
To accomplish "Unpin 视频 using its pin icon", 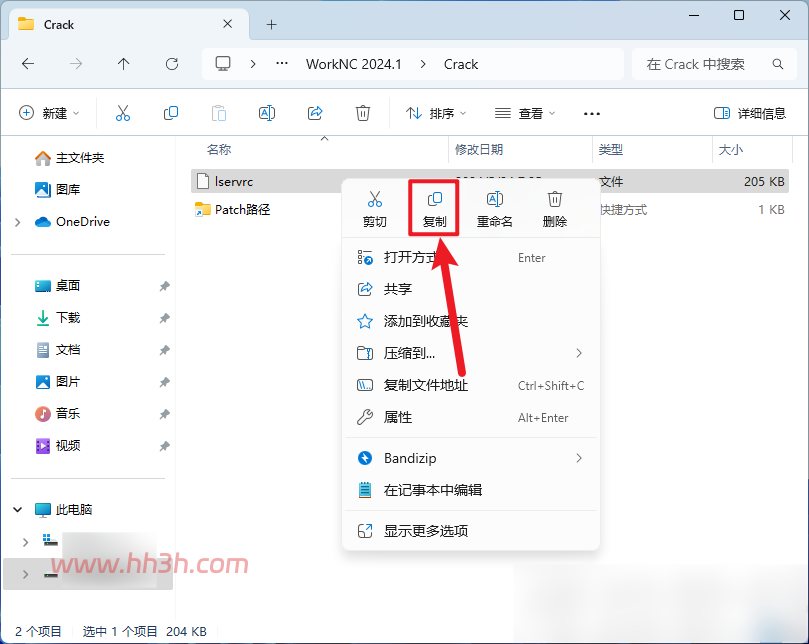I will pos(165,446).
